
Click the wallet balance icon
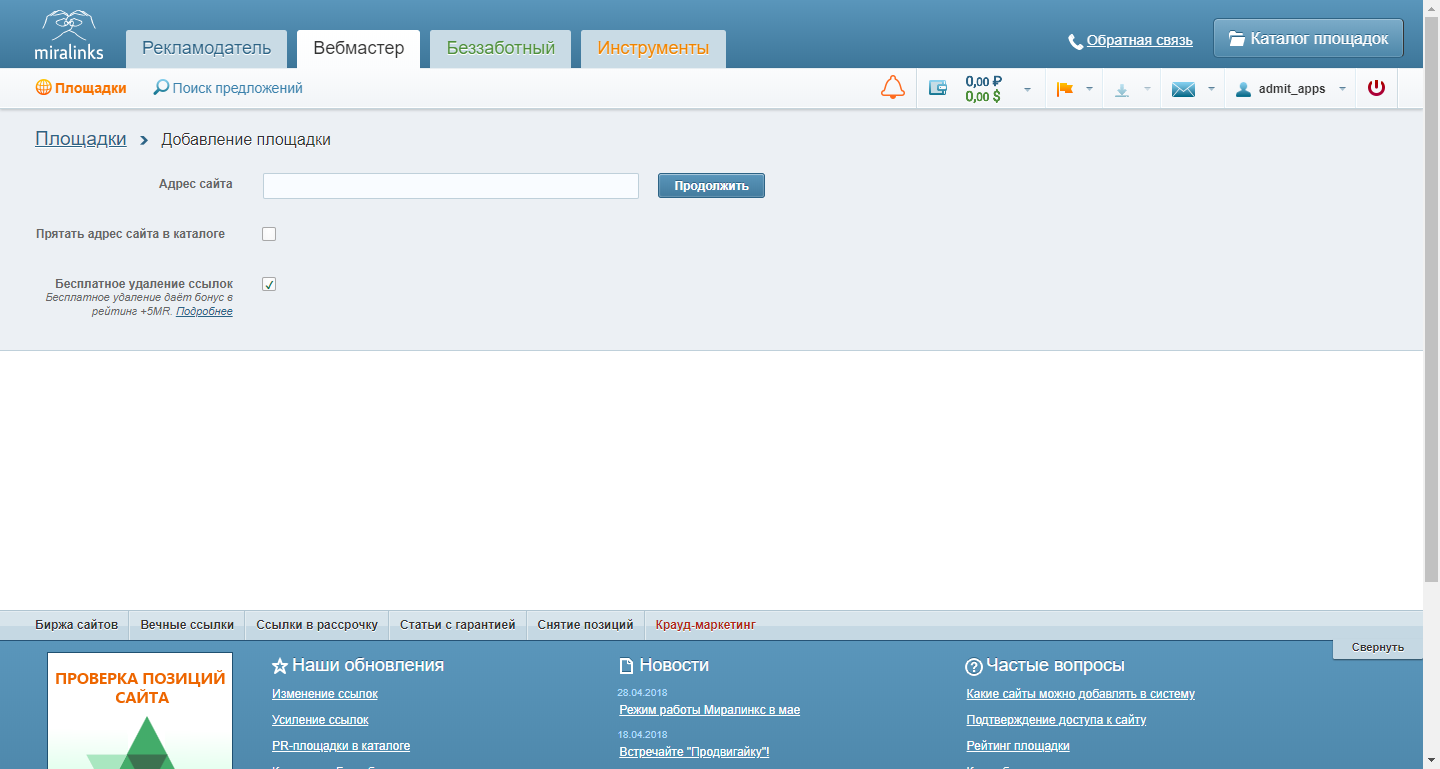coord(938,88)
